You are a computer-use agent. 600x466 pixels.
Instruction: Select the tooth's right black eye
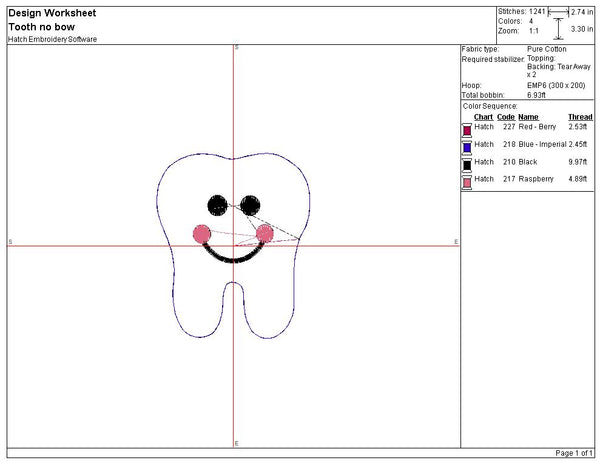250,205
